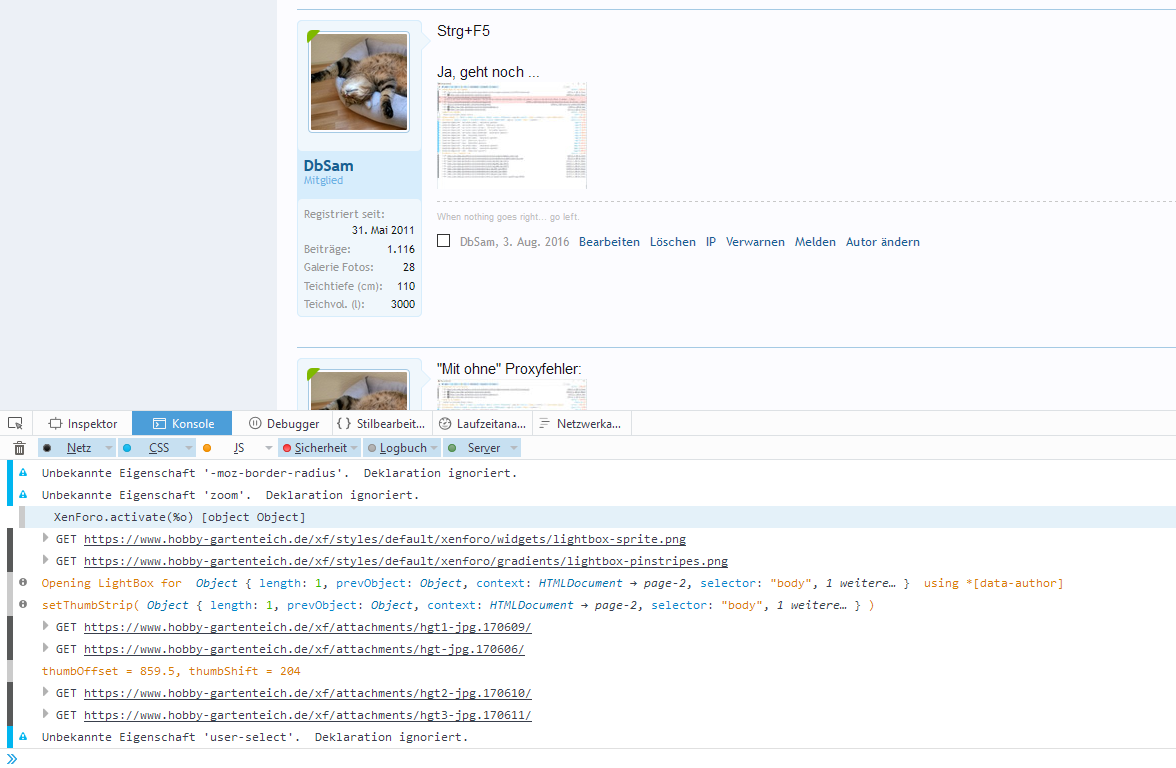Screen dimensions: 1176x768
Task: Click the Object link after 'setThumbStrip('
Action: point(167,605)
